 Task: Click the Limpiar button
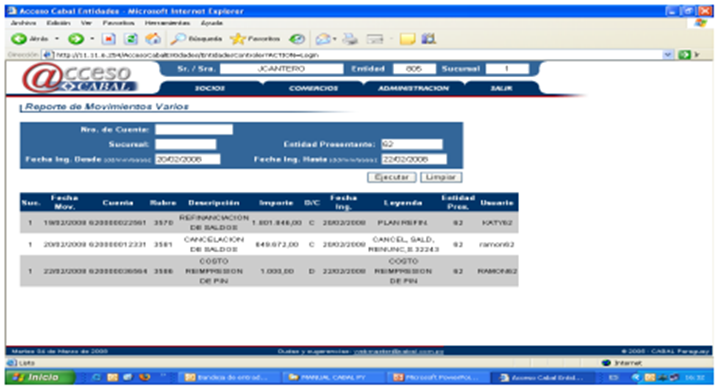[441, 177]
